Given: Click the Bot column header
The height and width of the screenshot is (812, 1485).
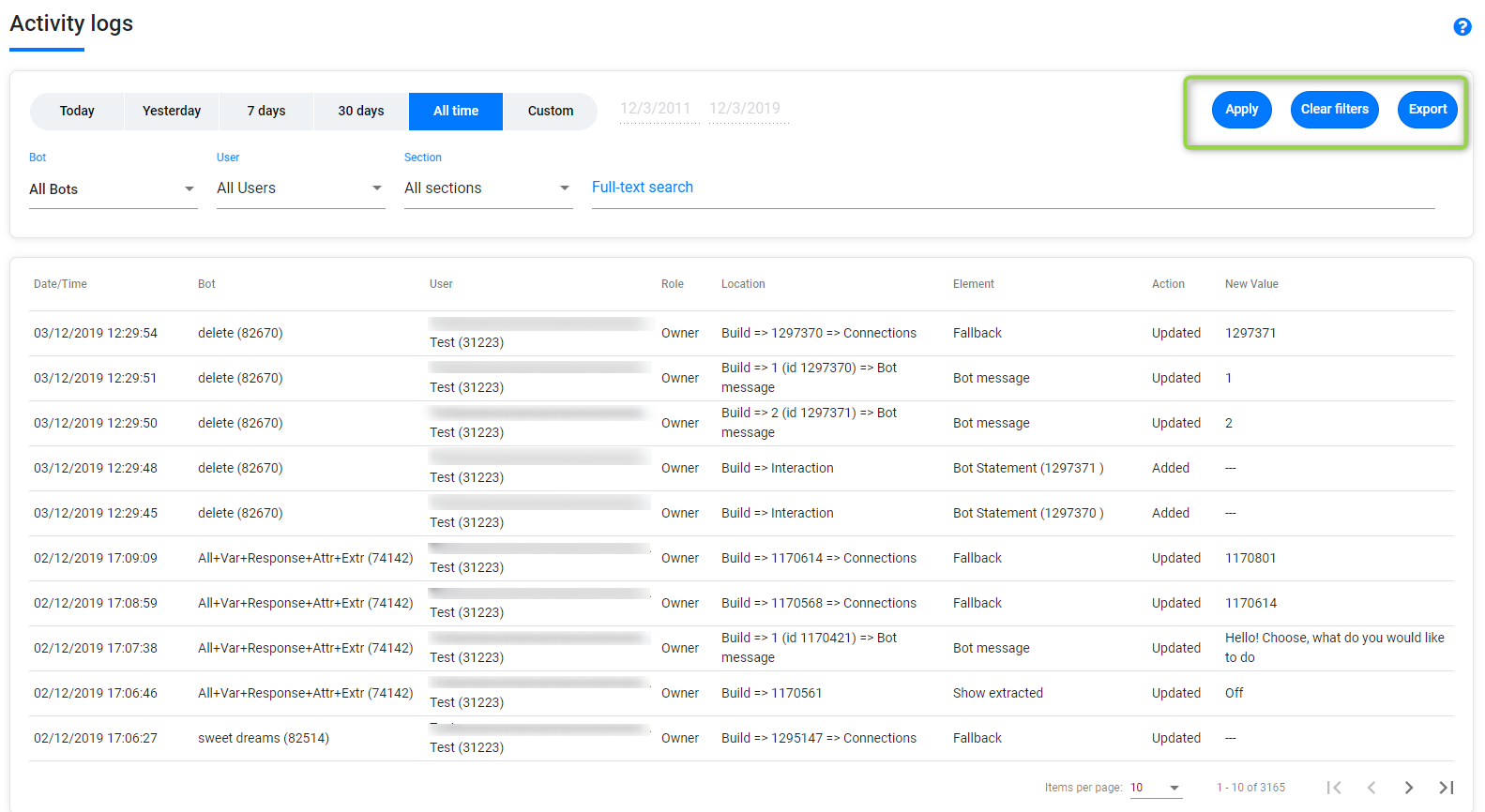Looking at the screenshot, I should (x=206, y=284).
